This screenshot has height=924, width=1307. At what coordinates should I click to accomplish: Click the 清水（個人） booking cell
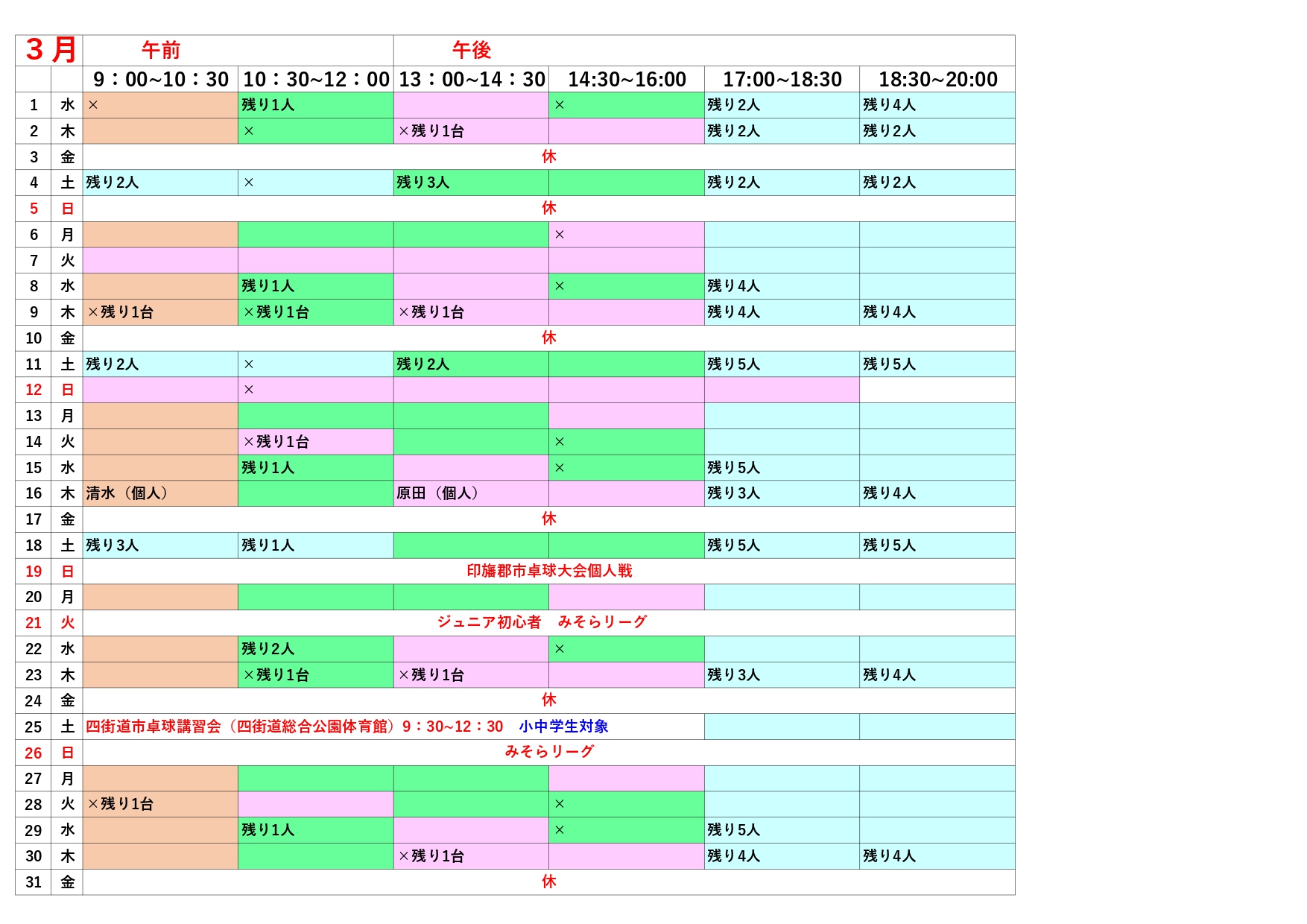coord(127,493)
